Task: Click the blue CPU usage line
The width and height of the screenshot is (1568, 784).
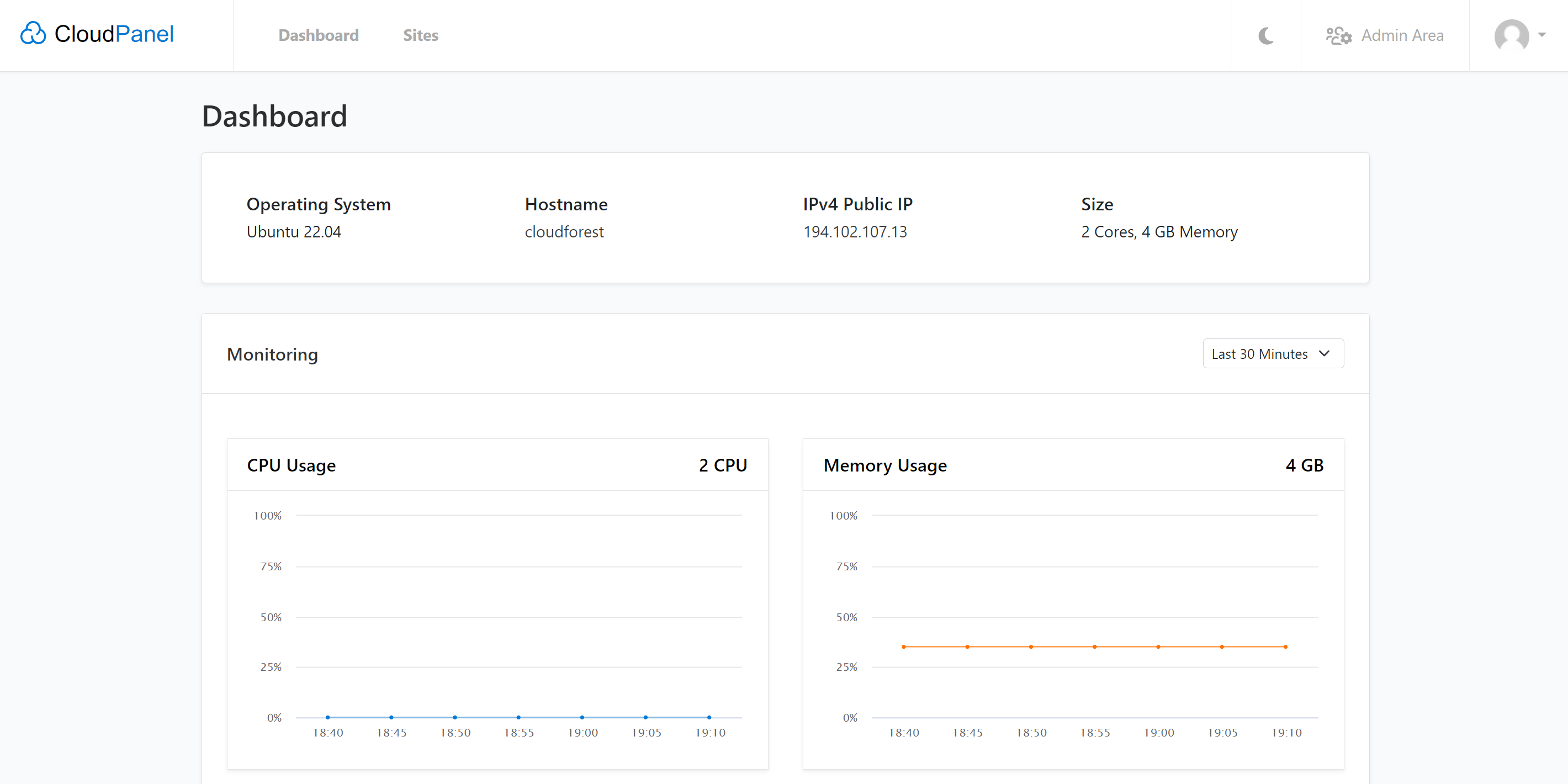Action: click(x=517, y=717)
